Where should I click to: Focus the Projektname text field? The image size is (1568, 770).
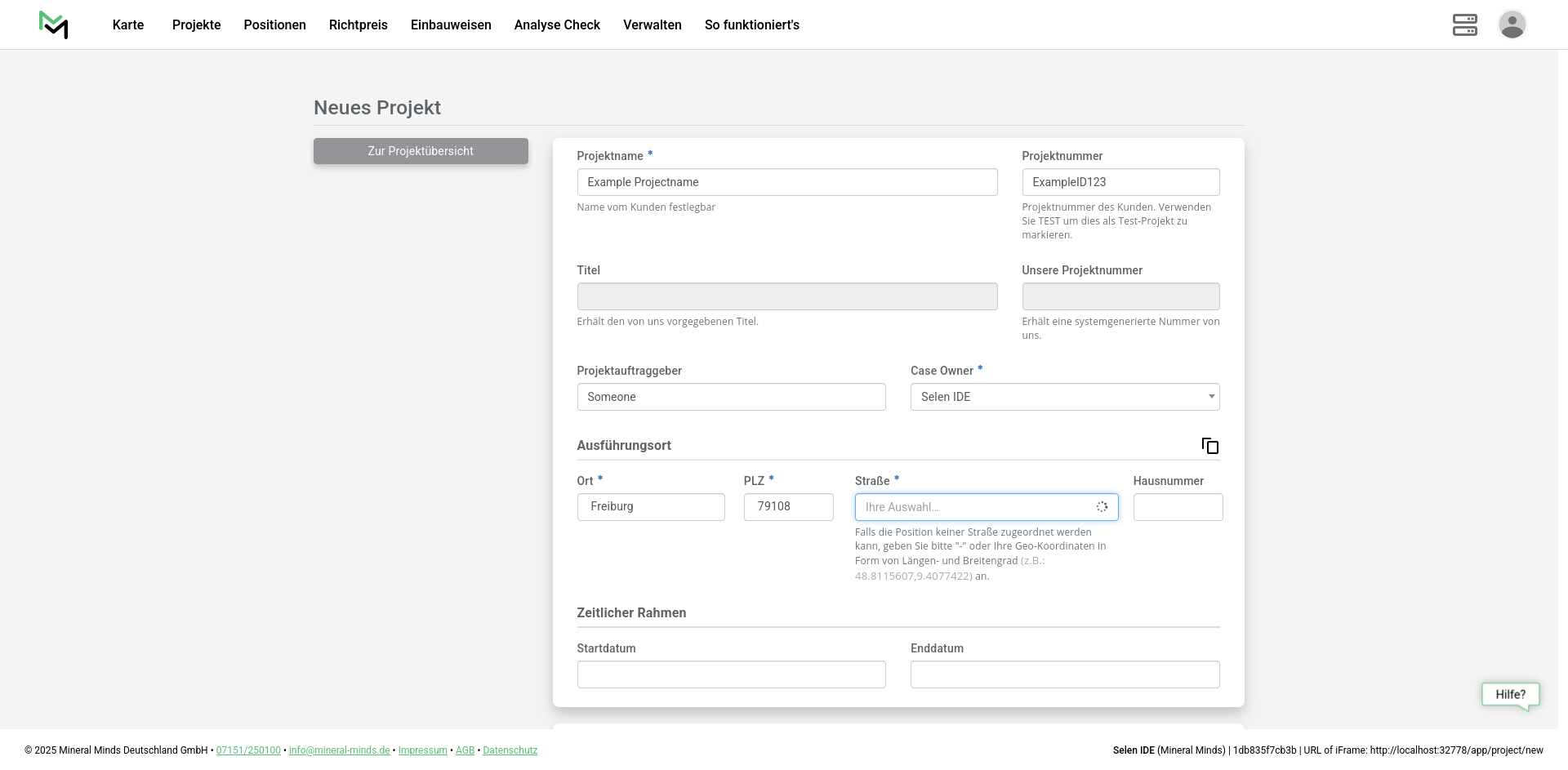click(786, 182)
